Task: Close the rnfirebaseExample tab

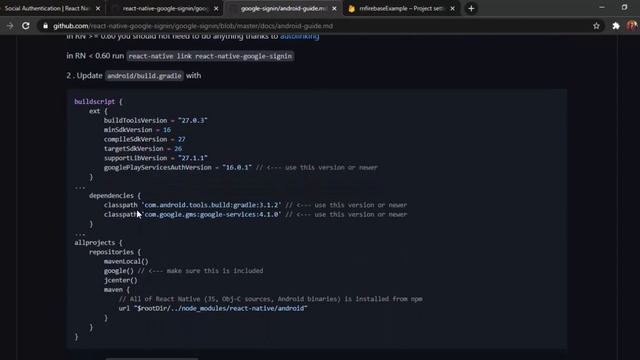Action: pyautogui.click(x=452, y=8)
